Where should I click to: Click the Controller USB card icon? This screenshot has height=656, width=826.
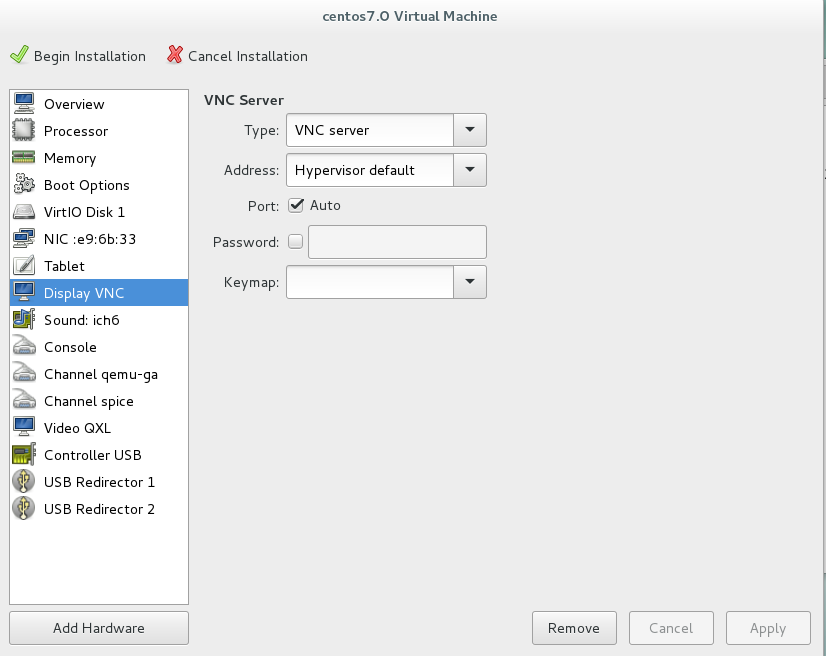pyautogui.click(x=24, y=455)
